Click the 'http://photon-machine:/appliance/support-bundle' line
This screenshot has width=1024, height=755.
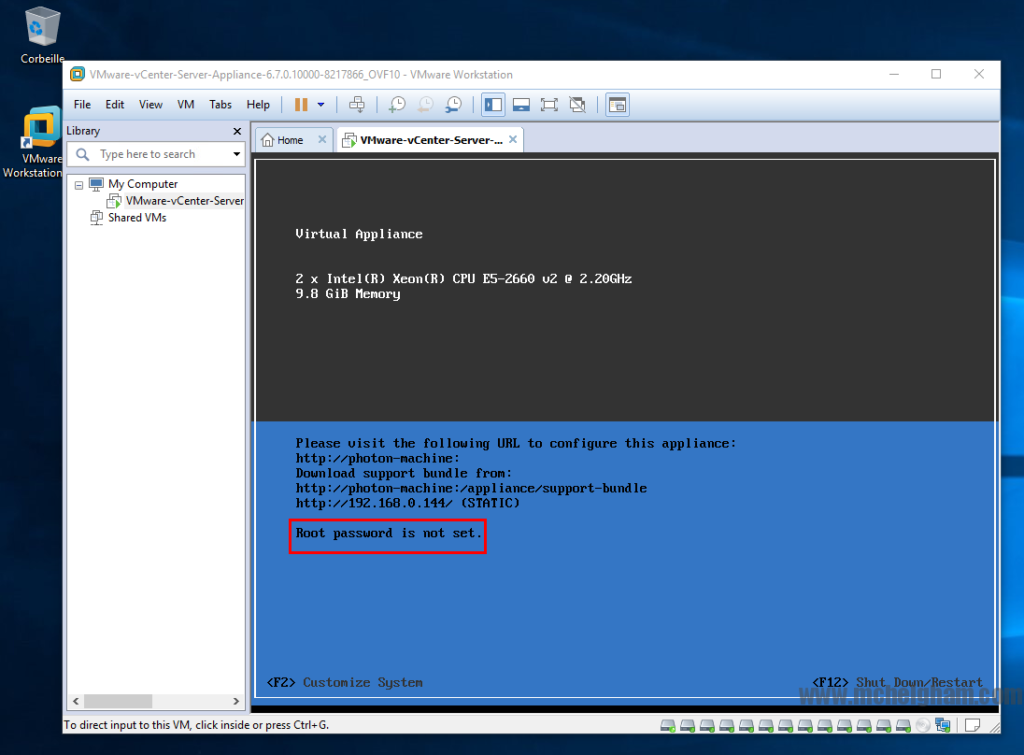[471, 488]
